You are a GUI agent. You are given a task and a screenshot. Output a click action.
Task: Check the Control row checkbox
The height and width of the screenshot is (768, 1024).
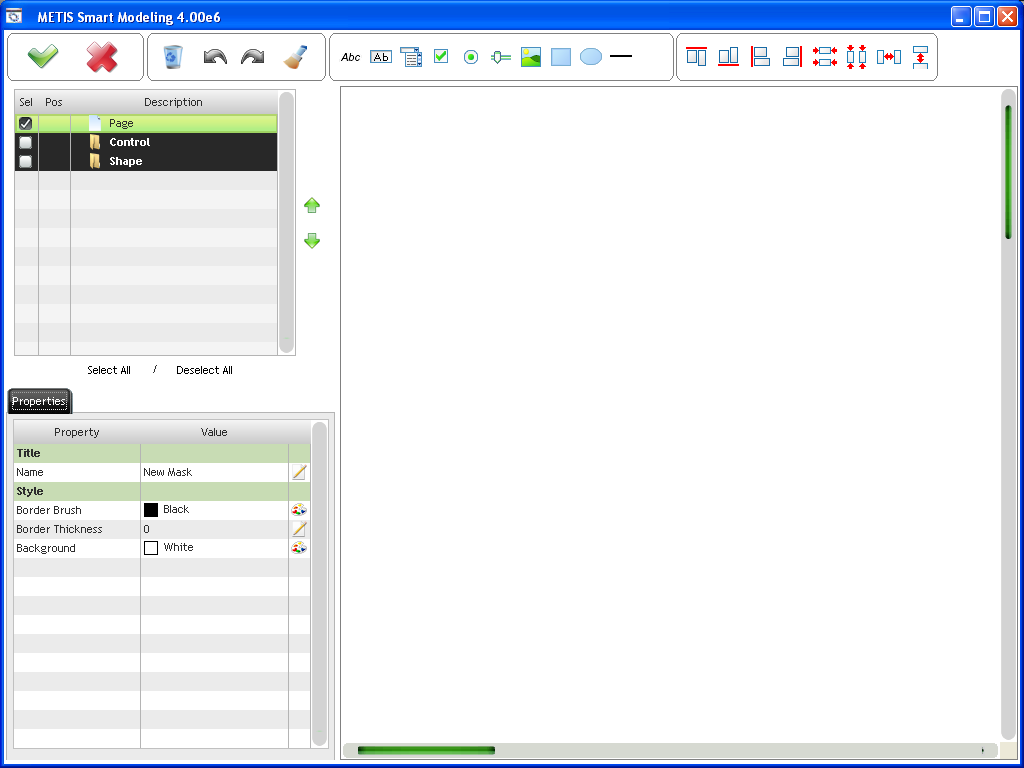25,142
